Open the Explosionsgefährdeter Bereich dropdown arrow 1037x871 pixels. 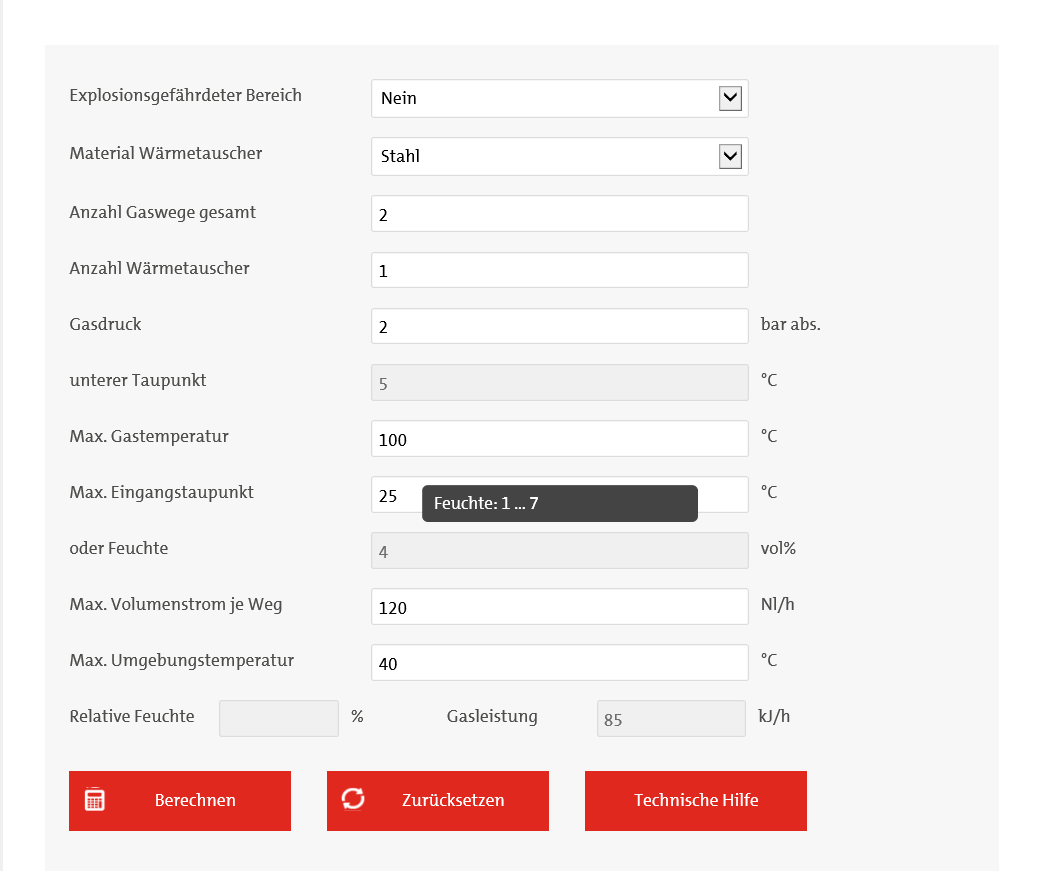tap(730, 98)
